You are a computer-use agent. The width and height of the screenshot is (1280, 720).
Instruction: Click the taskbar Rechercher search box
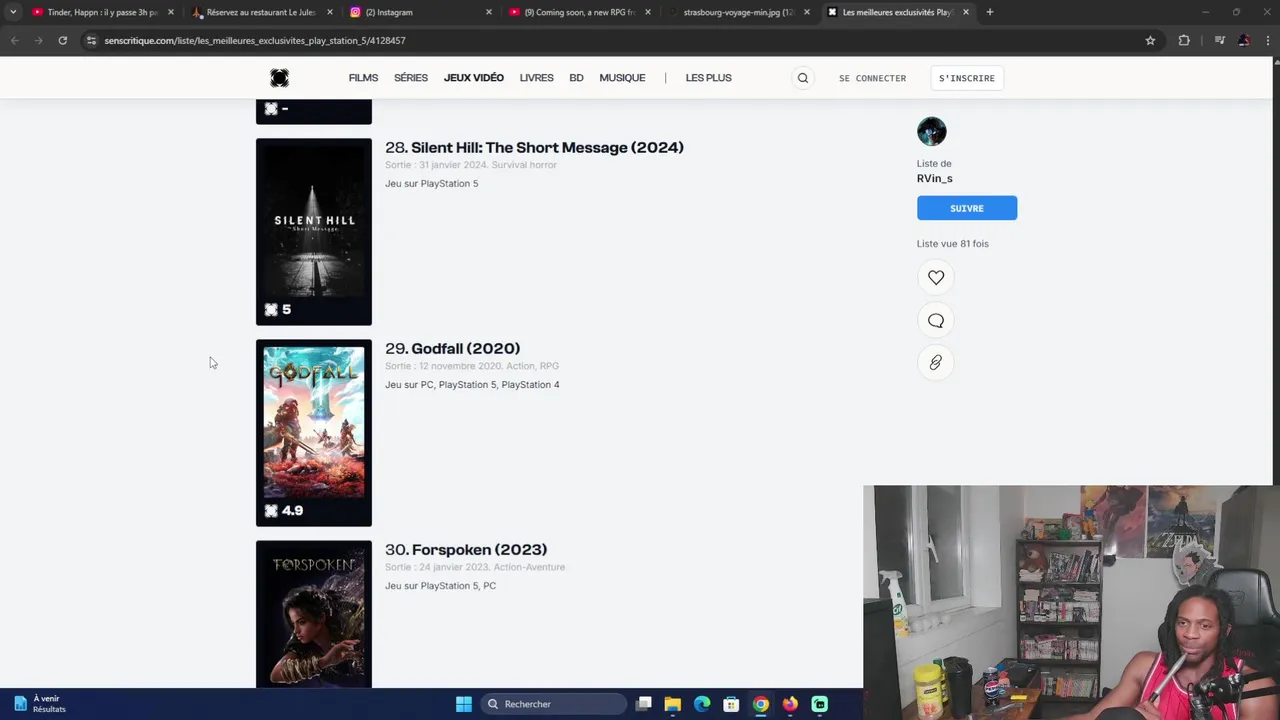(553, 704)
